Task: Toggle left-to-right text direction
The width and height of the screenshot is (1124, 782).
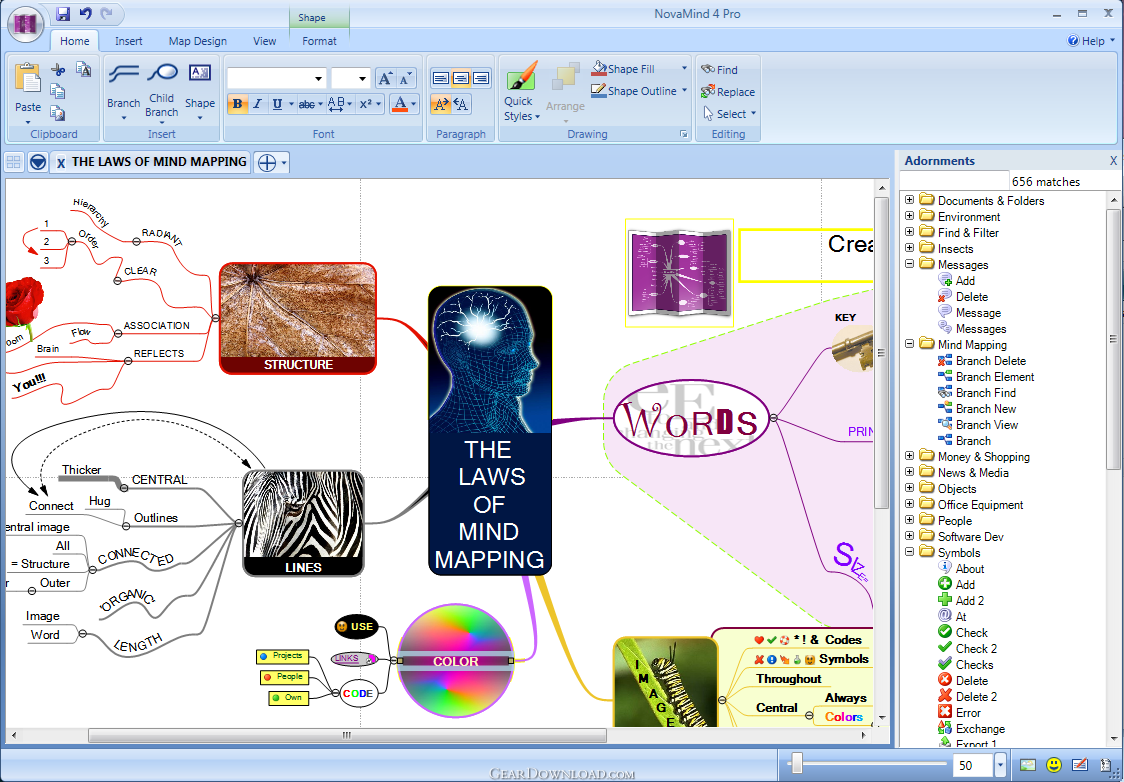Action: click(441, 105)
